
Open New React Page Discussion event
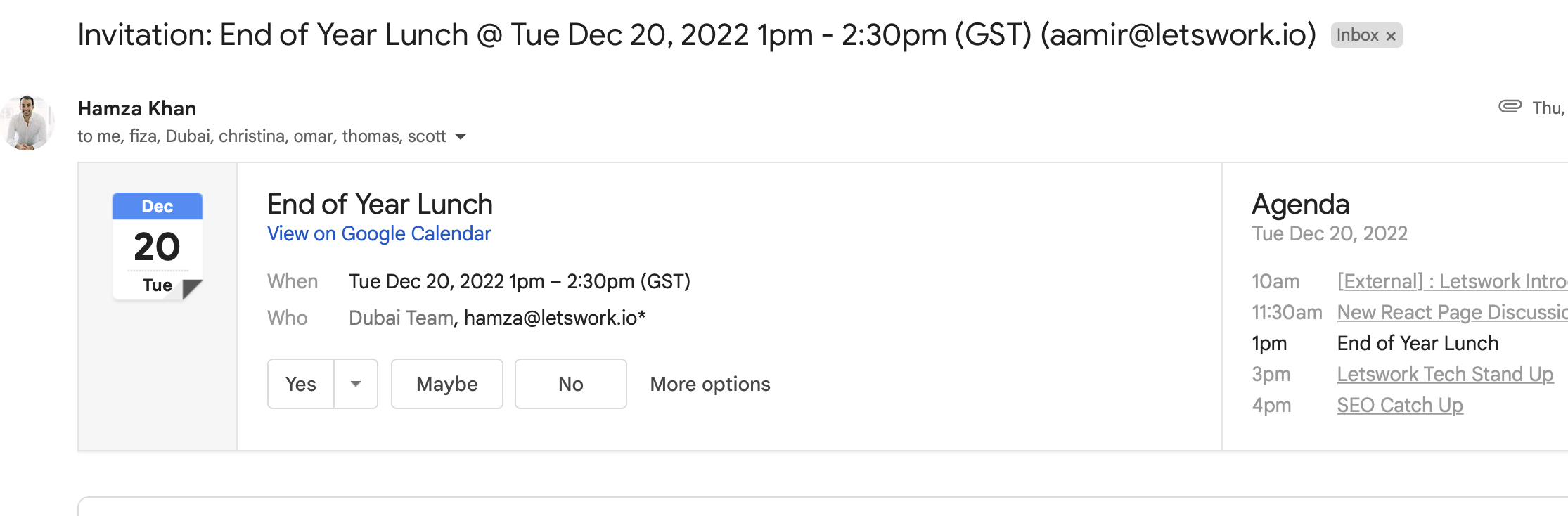1452,312
